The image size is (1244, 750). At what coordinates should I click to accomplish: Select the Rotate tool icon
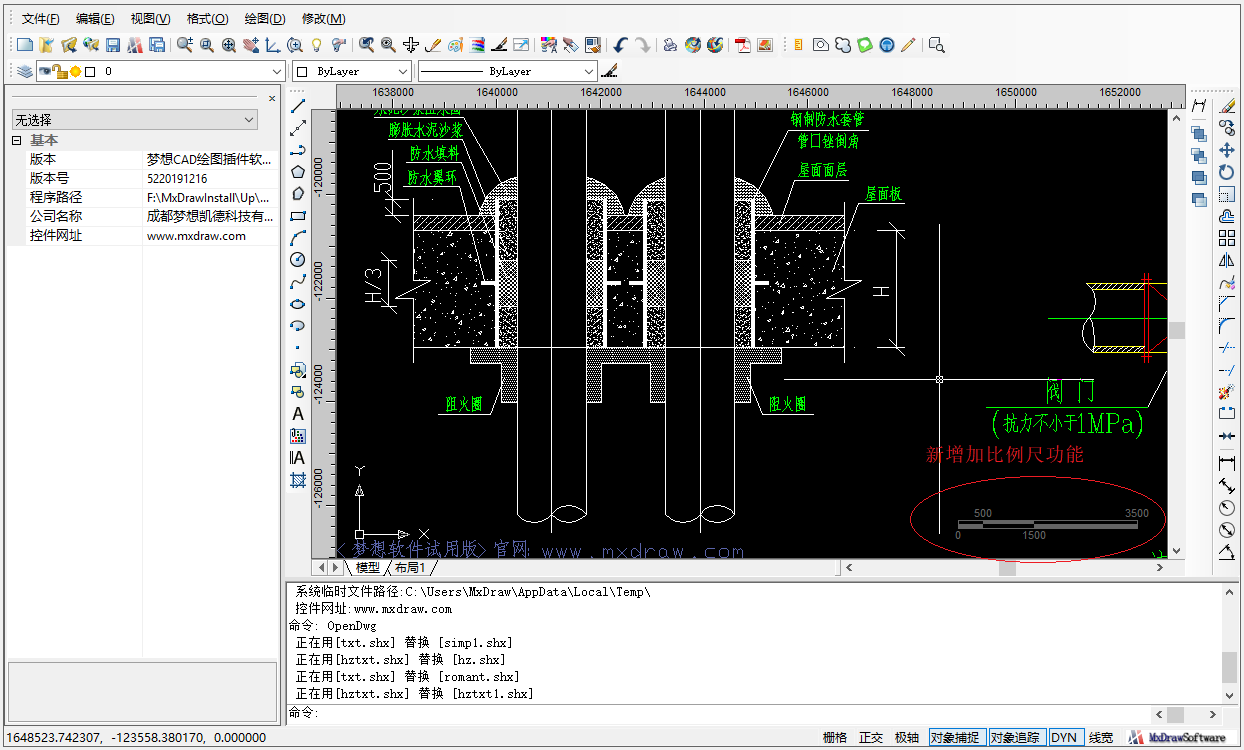[1227, 172]
